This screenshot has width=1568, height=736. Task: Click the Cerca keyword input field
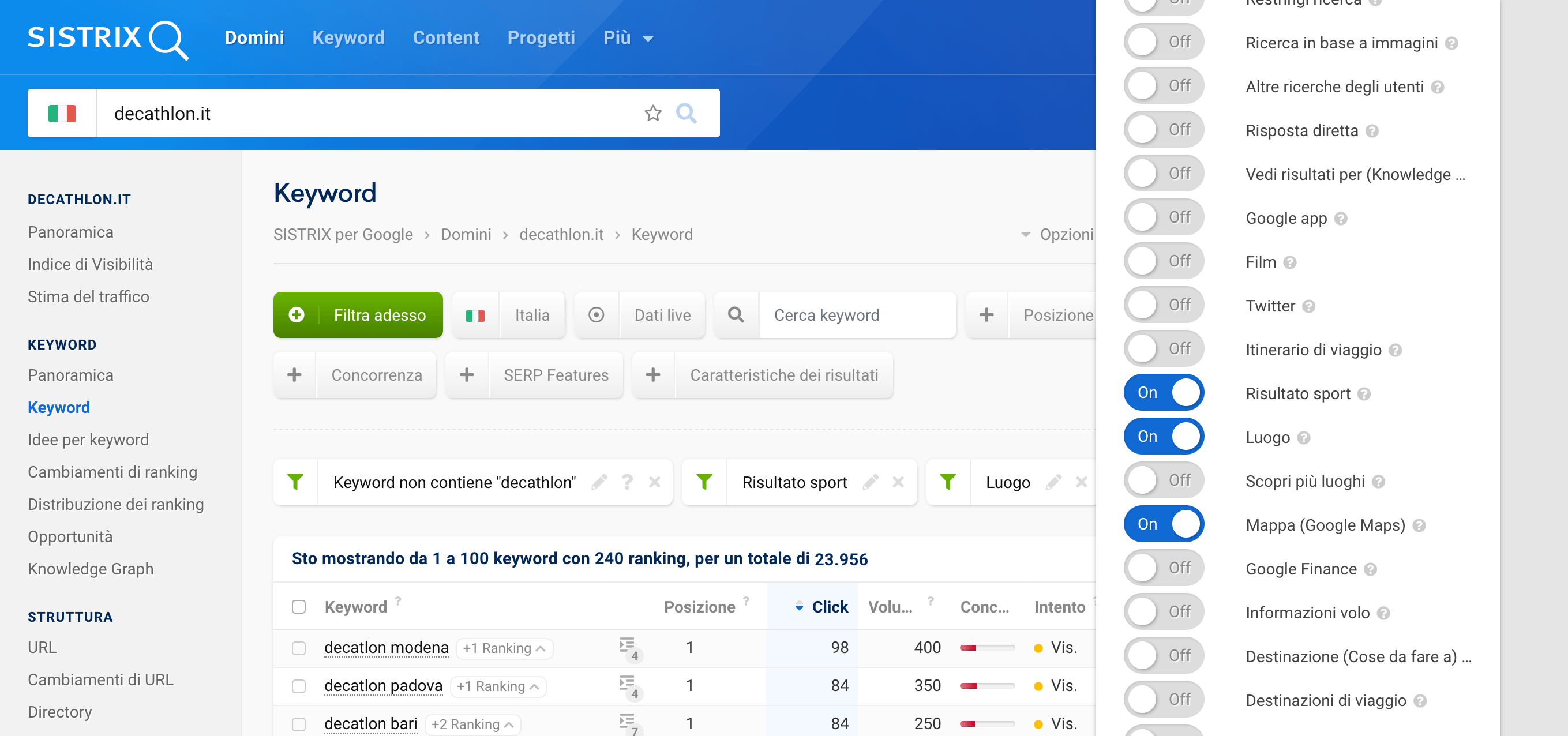click(x=858, y=315)
